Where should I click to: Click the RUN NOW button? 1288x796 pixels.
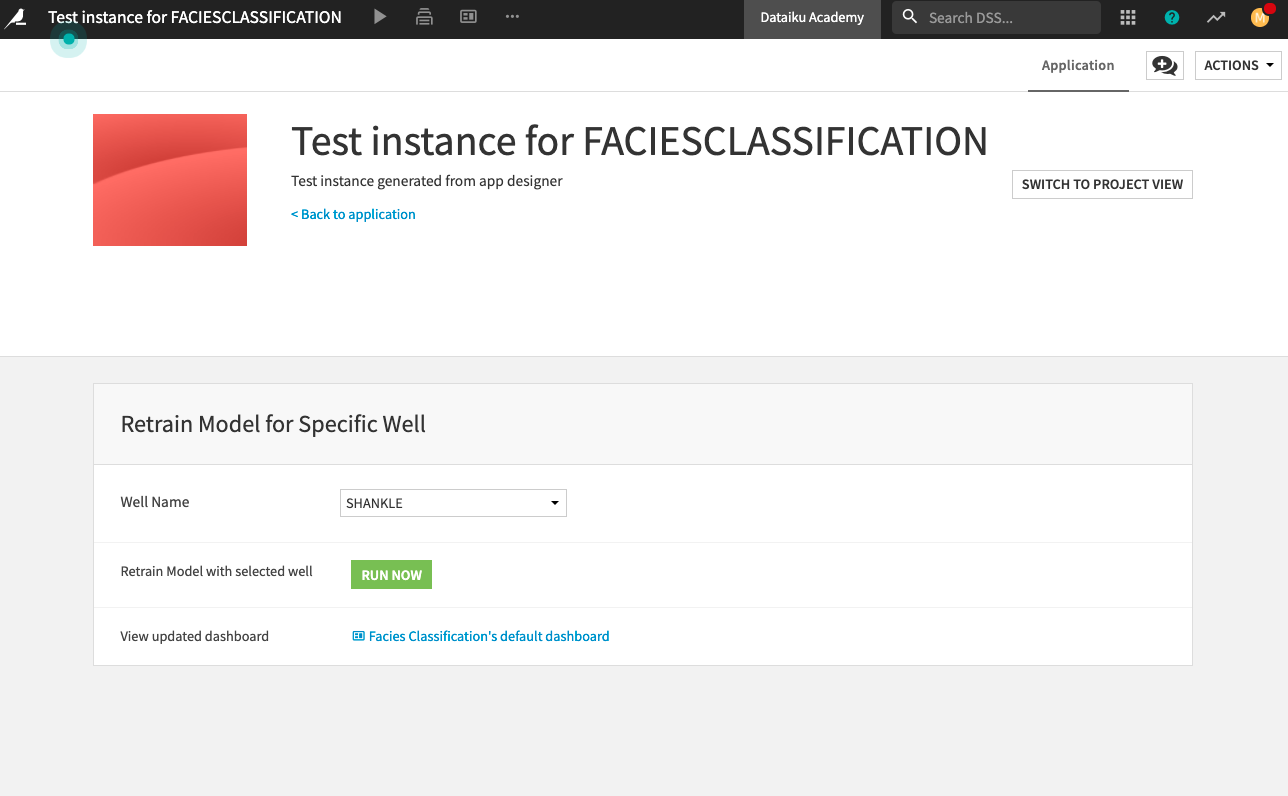pyautogui.click(x=391, y=574)
